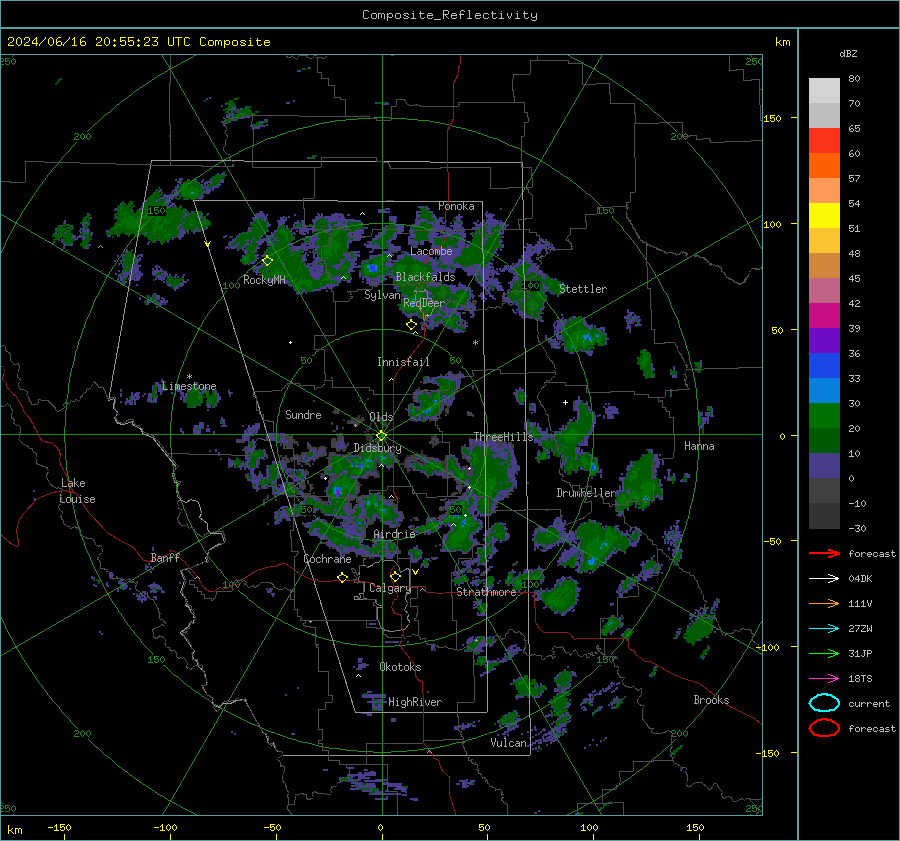900x841 pixels.
Task: Click the green 31JP arrow icon
Action: tap(824, 653)
